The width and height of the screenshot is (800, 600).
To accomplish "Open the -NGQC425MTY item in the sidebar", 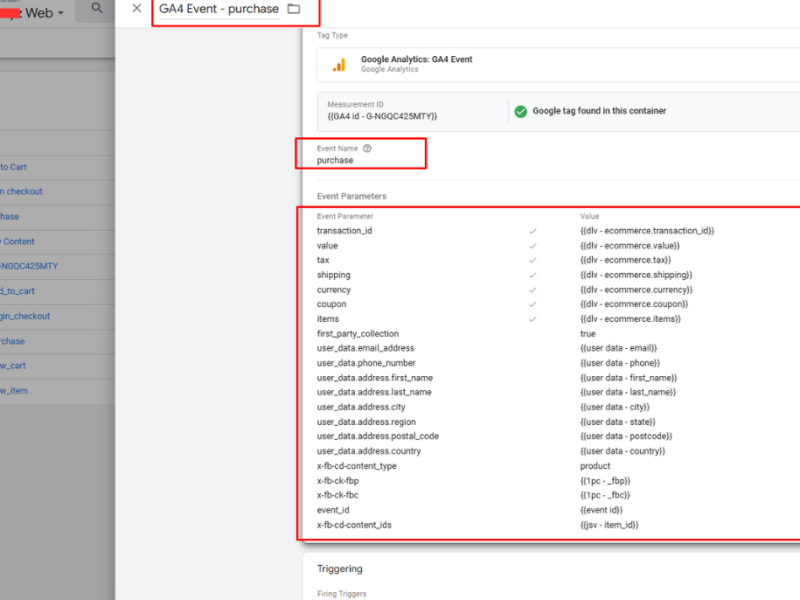I will [29, 266].
